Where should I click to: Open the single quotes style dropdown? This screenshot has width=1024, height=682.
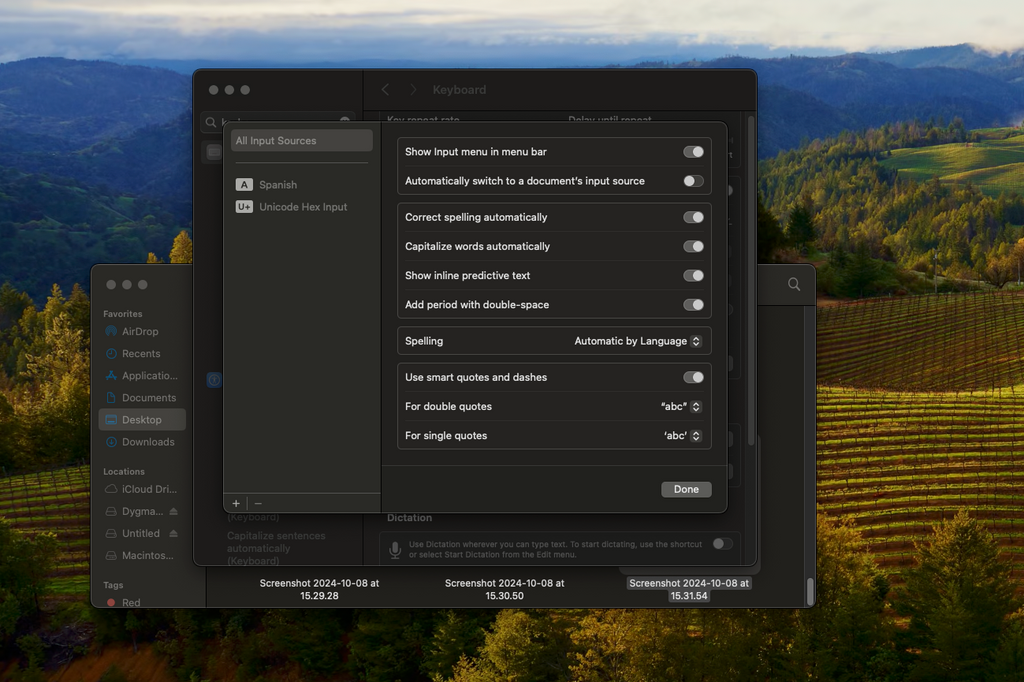pyautogui.click(x=682, y=436)
